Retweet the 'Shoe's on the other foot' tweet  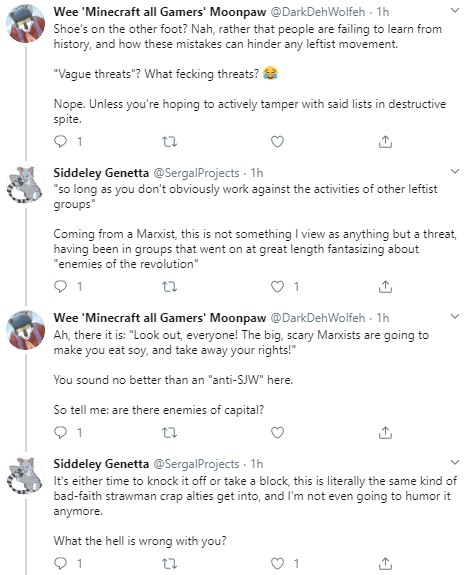point(169,141)
